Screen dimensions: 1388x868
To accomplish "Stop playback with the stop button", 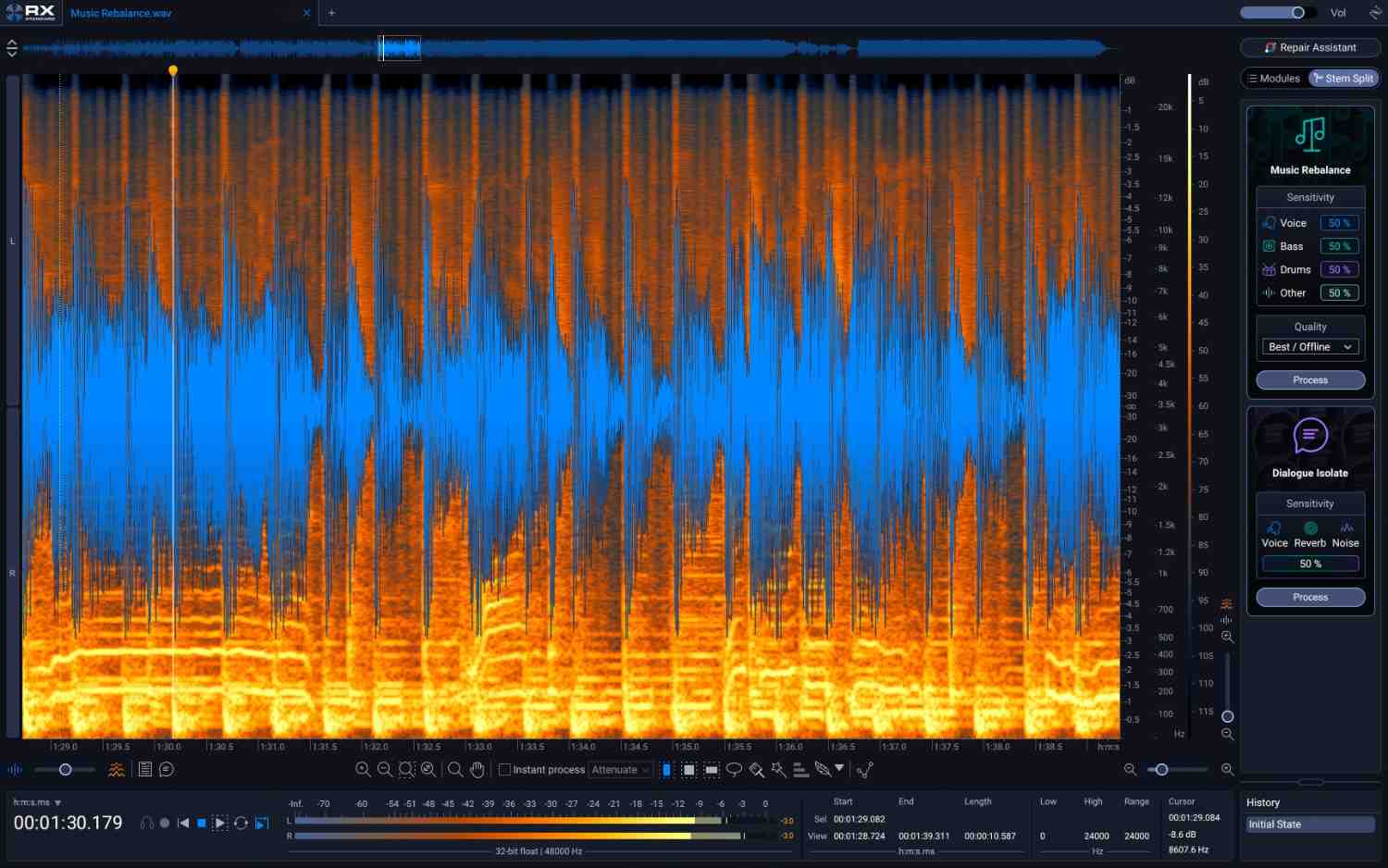I will point(202,823).
